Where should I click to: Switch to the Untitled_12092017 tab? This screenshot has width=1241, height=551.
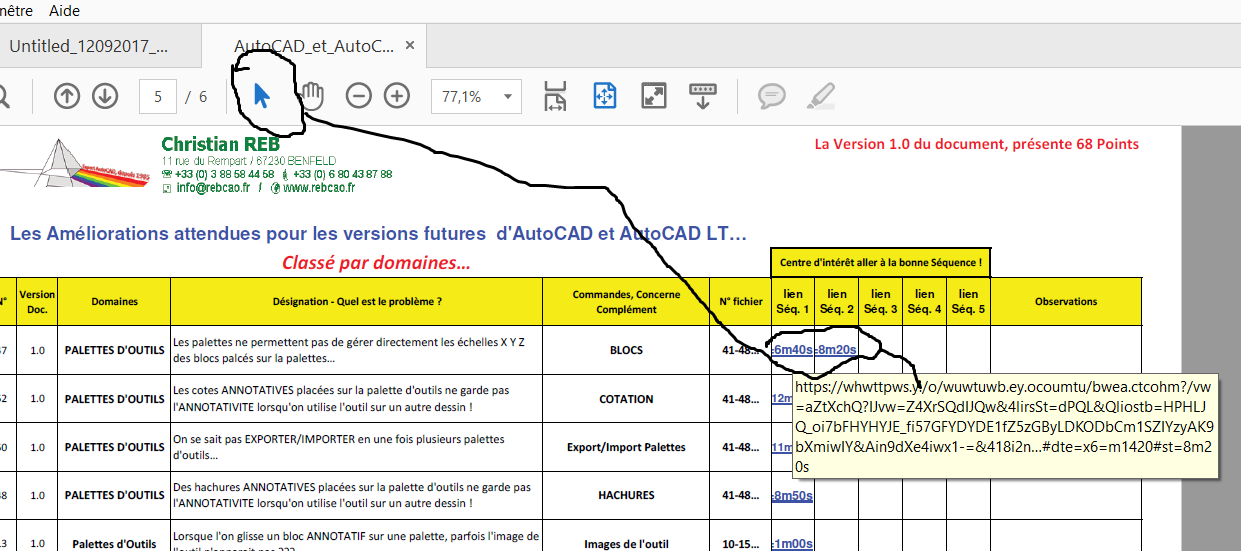pyautogui.click(x=89, y=46)
